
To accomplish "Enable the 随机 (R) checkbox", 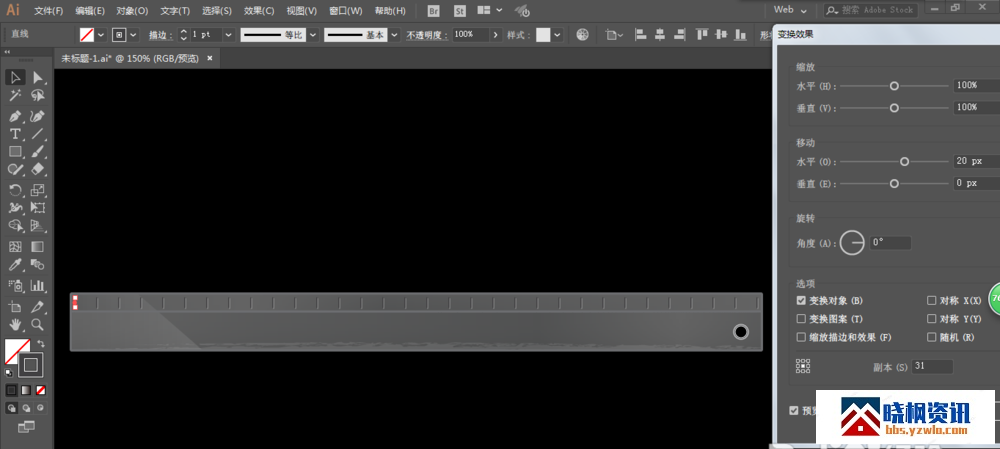I will pyautogui.click(x=932, y=337).
